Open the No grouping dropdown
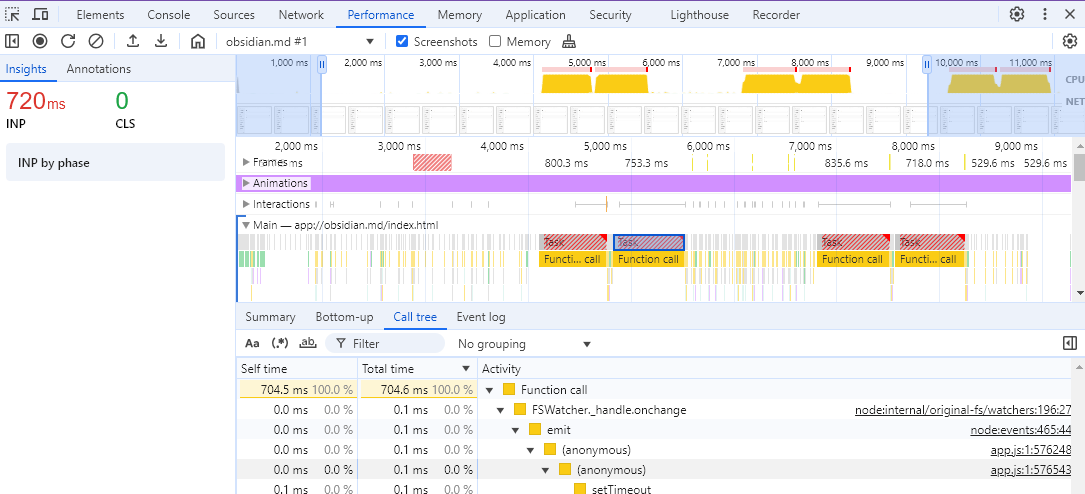The image size is (1085, 494). click(x=524, y=343)
